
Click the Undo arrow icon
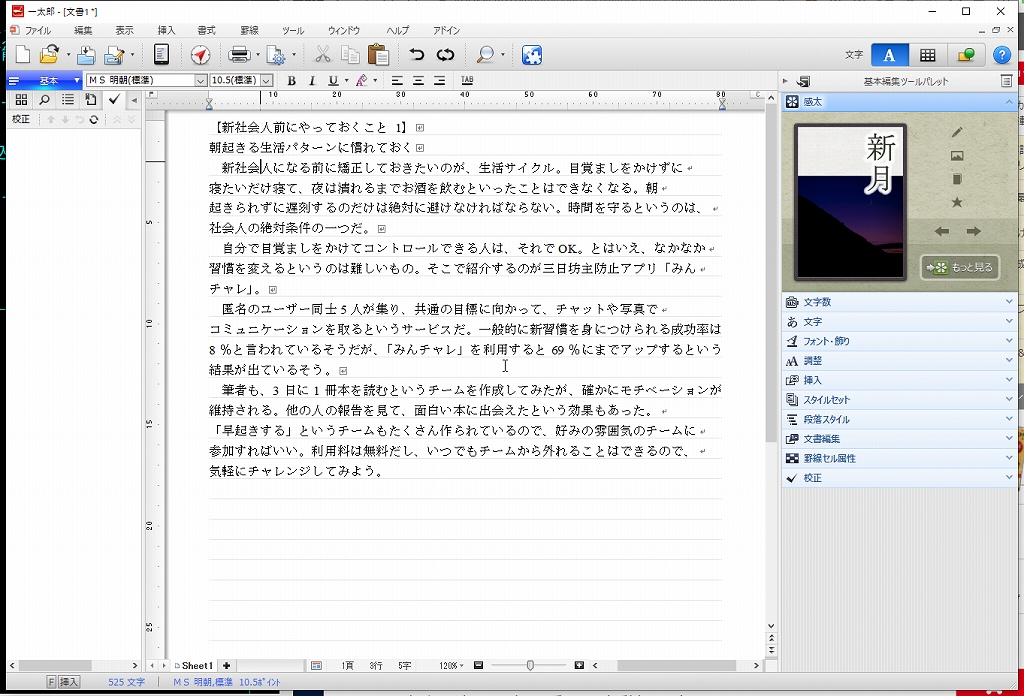click(x=416, y=55)
